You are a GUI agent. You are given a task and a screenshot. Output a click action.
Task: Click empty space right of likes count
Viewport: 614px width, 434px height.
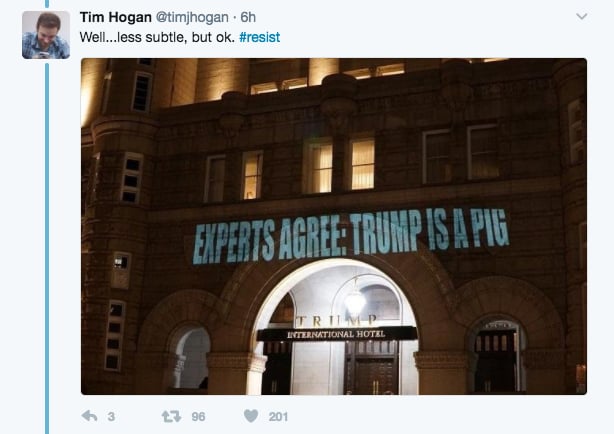pyautogui.click(x=431, y=416)
